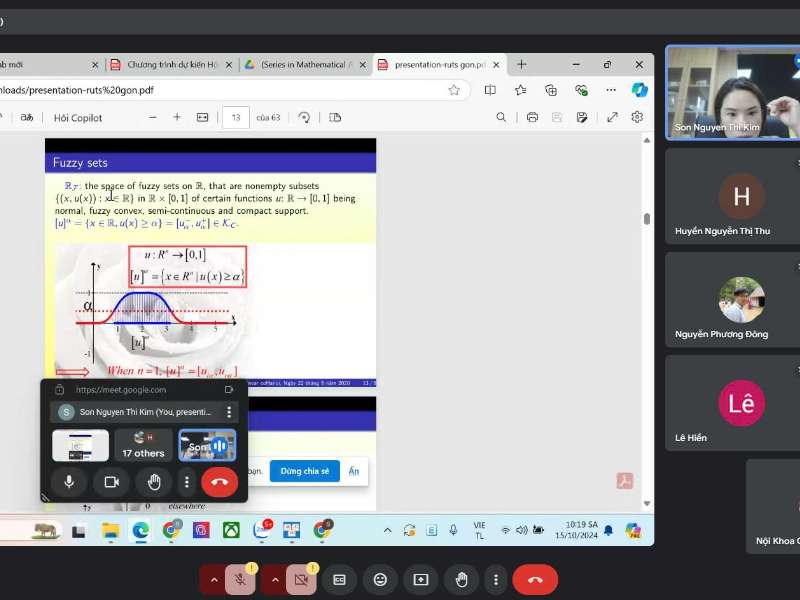The height and width of the screenshot is (600, 800).
Task: Zoom in the PDF with the plus icon
Action: pyautogui.click(x=177, y=117)
